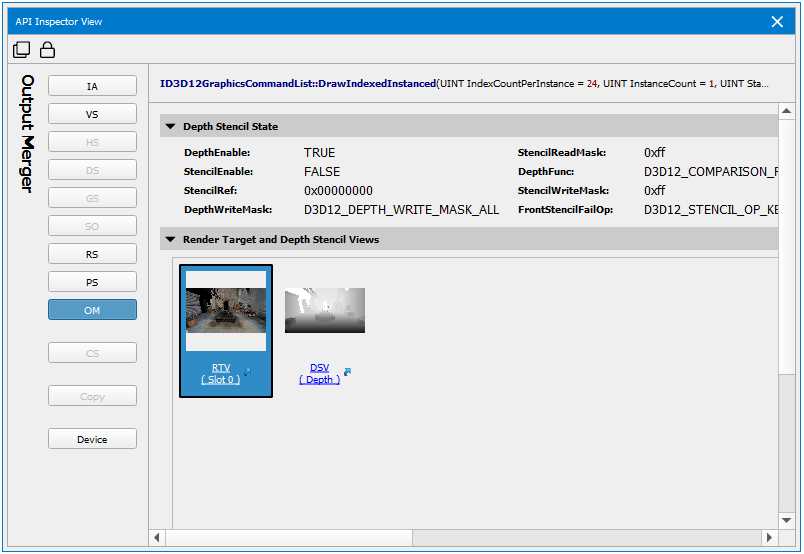Click the horizontal scrollbar's left arrow
The height and width of the screenshot is (554, 804).
(x=157, y=537)
